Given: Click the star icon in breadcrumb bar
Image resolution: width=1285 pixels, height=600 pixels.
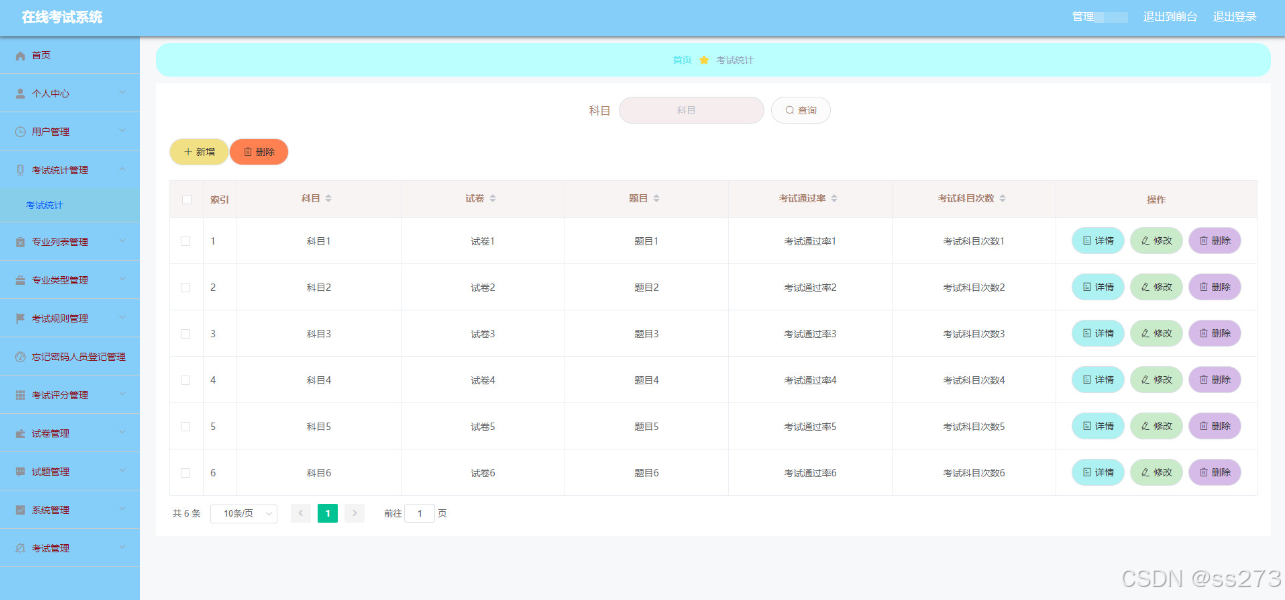Looking at the screenshot, I should pos(704,60).
